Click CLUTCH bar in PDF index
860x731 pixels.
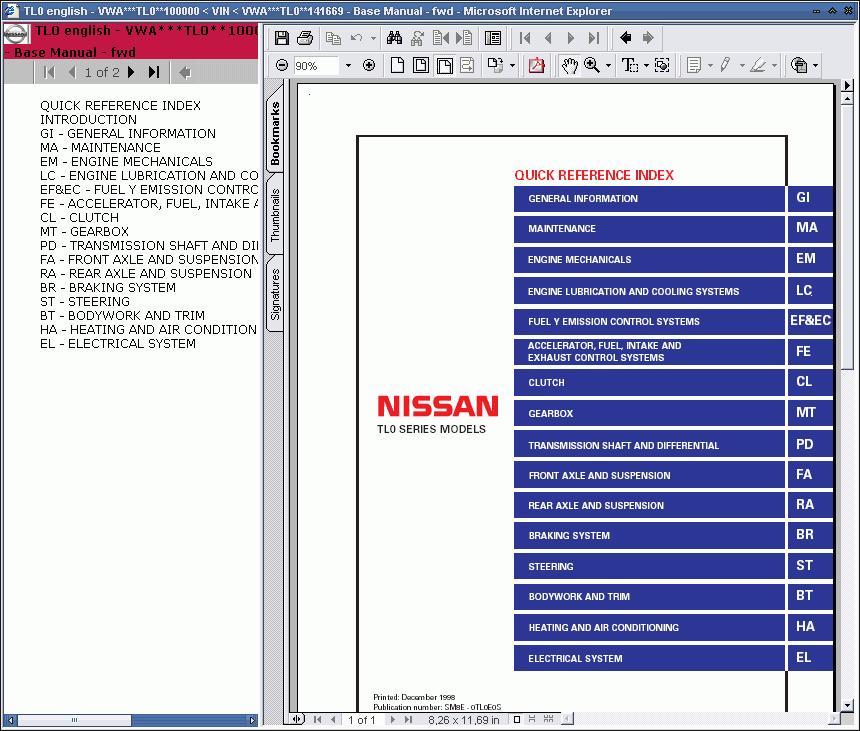click(x=649, y=382)
